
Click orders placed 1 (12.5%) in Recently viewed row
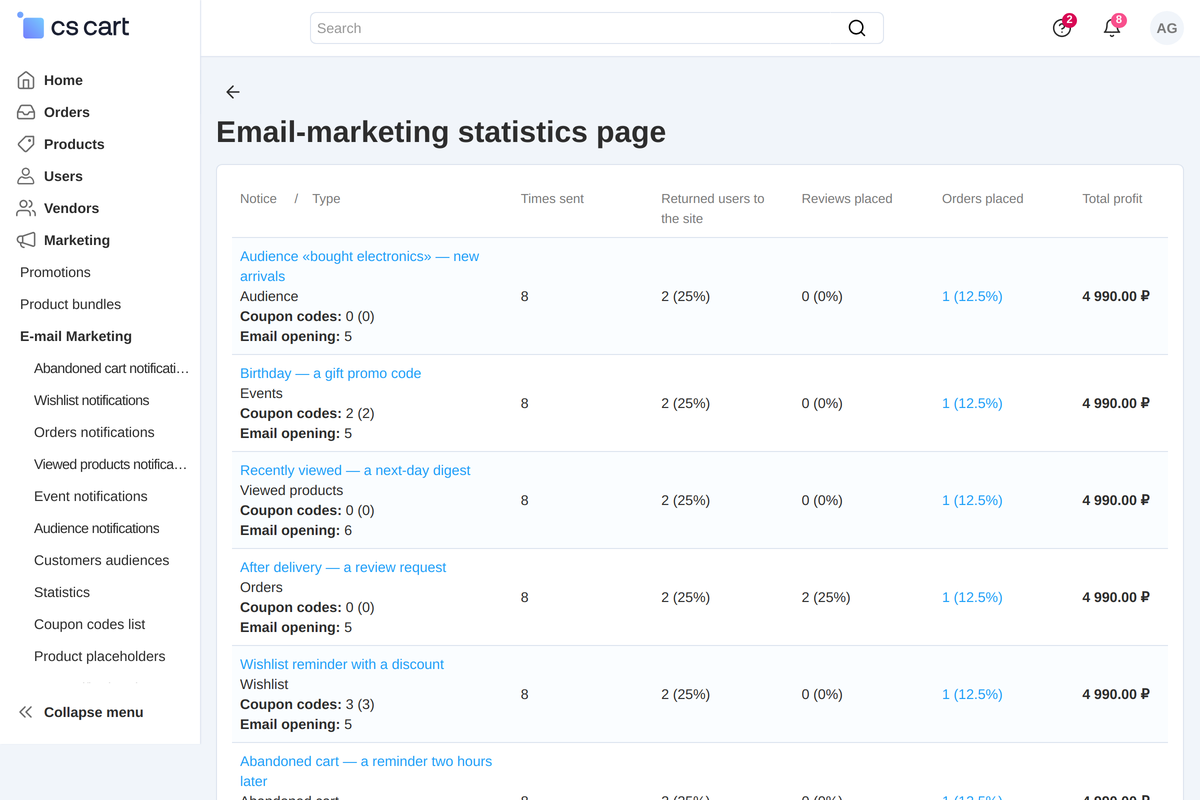pos(972,500)
